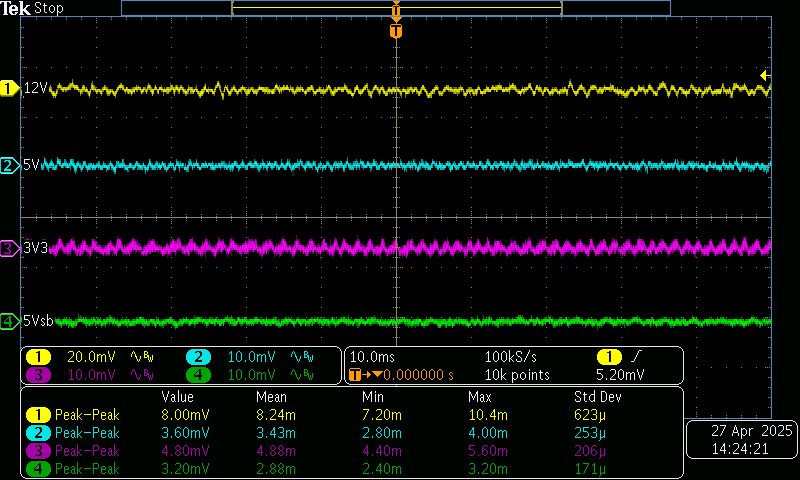Click the magenta 3V3 waveform trace
This screenshot has height=480, width=800.
coord(408,247)
